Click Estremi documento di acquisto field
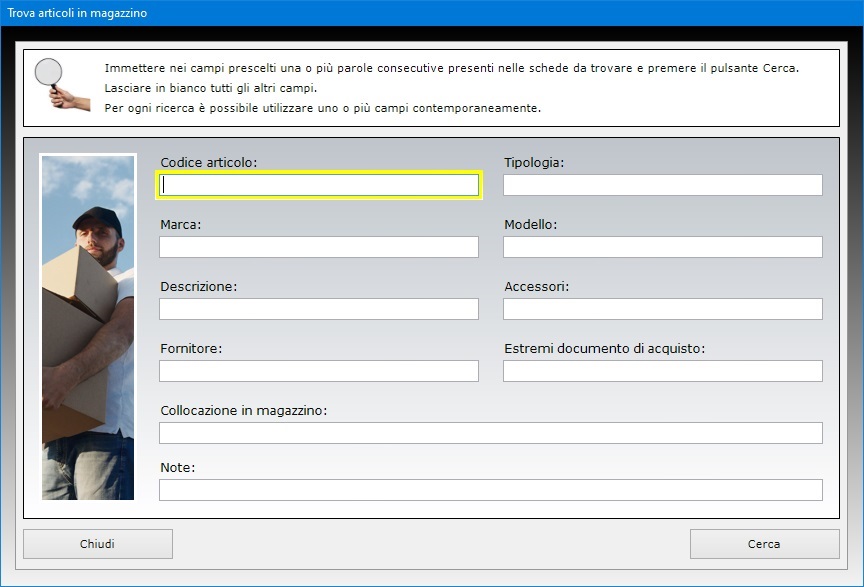The width and height of the screenshot is (864, 587). (663, 371)
